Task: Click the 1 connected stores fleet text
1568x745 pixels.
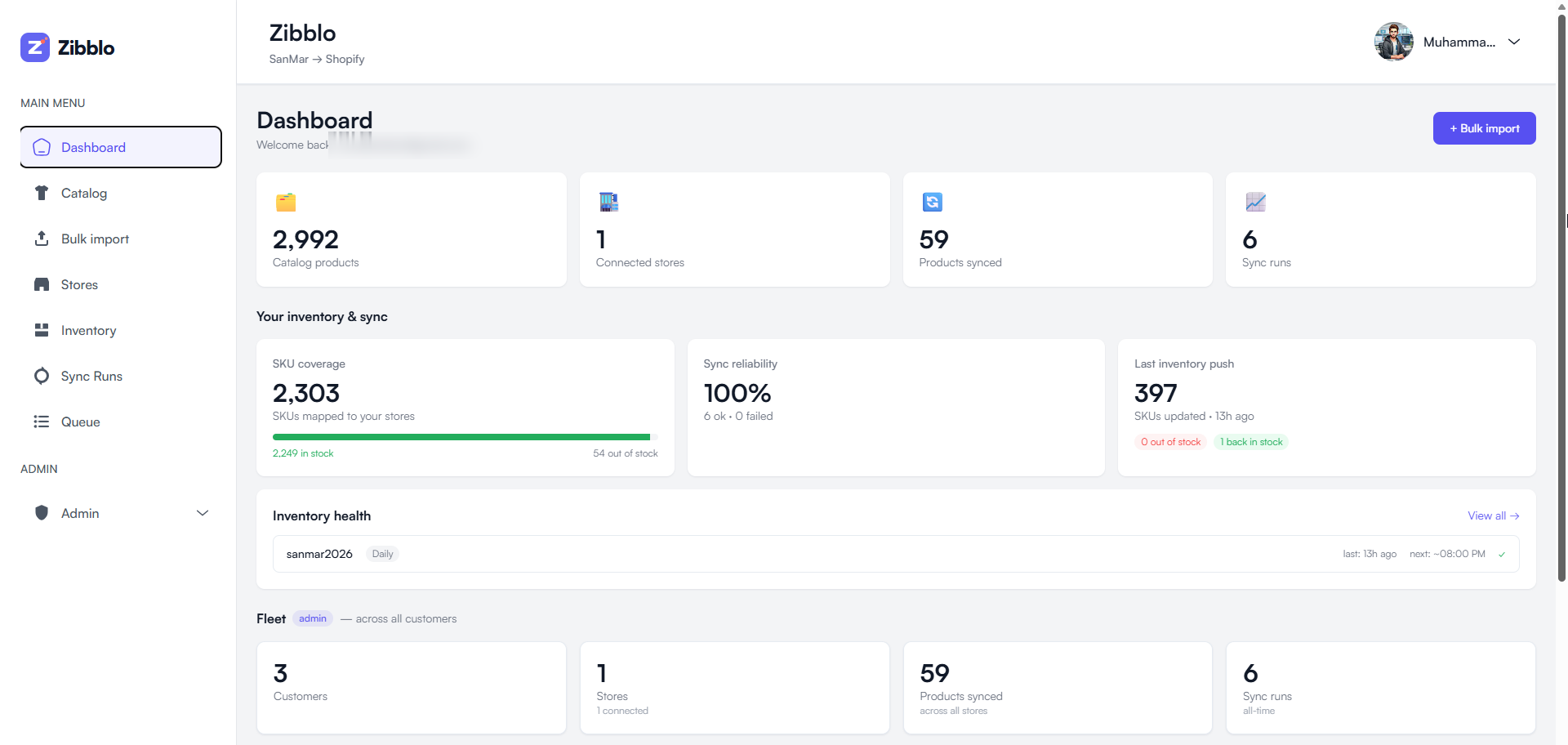Action: 622,711
